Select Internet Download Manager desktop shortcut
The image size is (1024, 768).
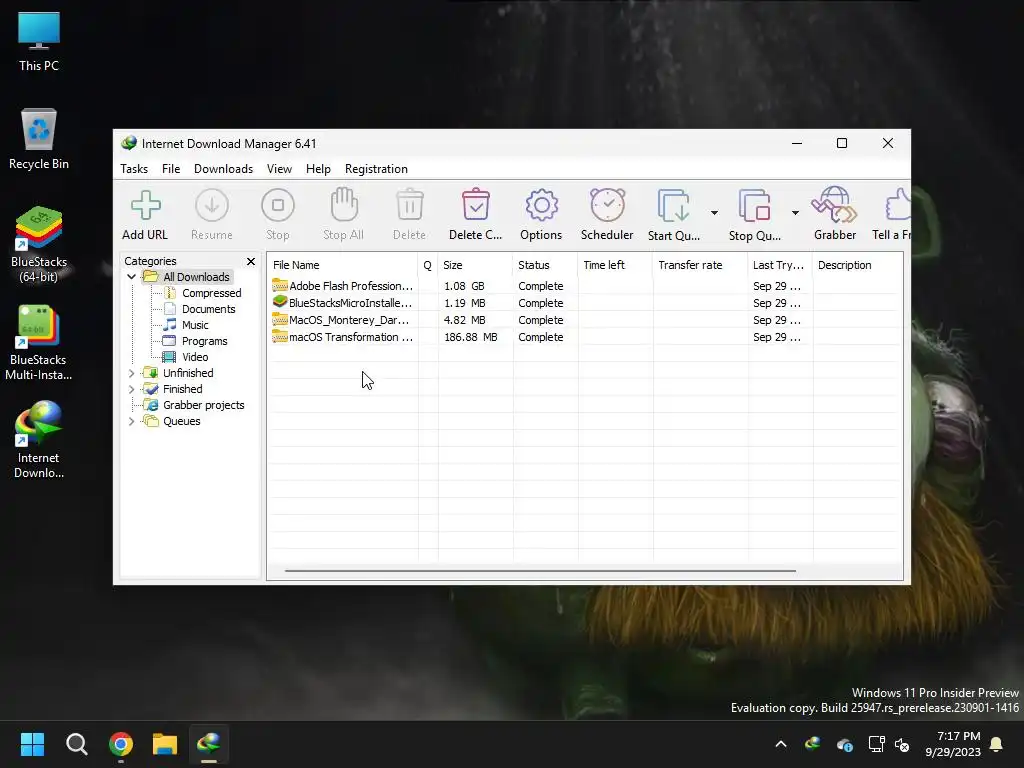(x=39, y=440)
